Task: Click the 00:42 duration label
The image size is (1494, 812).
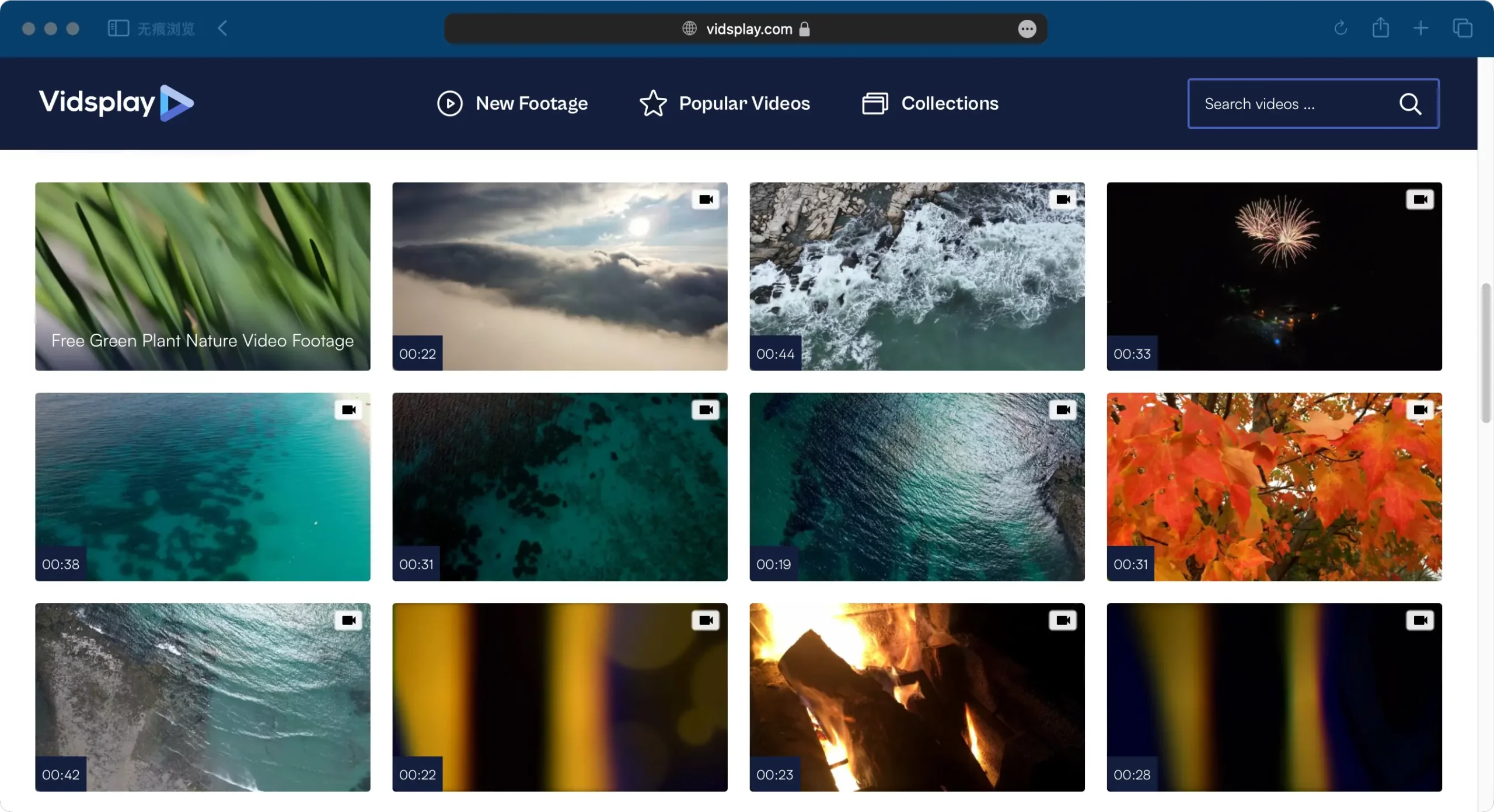Action: click(x=61, y=775)
